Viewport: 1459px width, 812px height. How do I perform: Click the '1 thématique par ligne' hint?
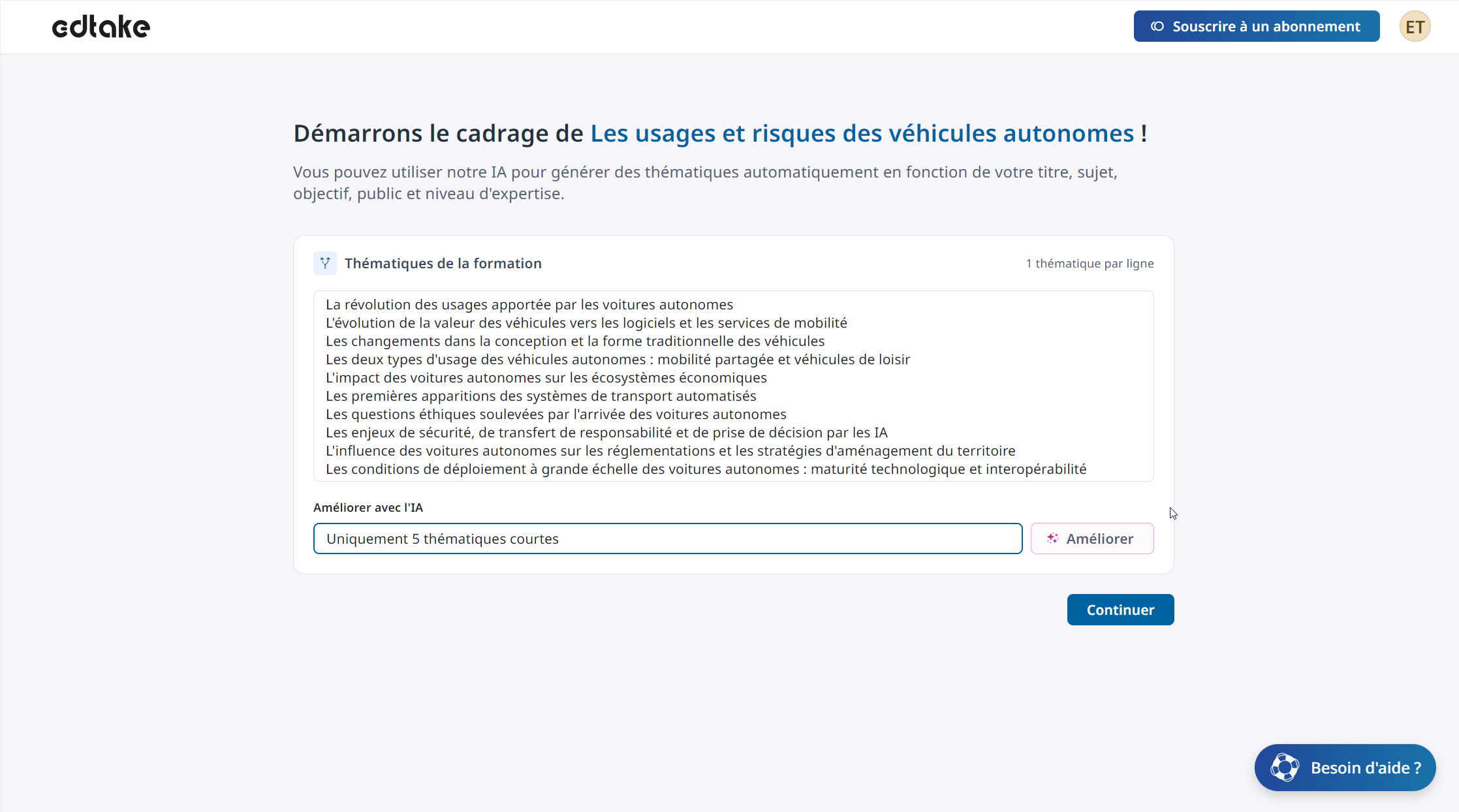(1090, 264)
